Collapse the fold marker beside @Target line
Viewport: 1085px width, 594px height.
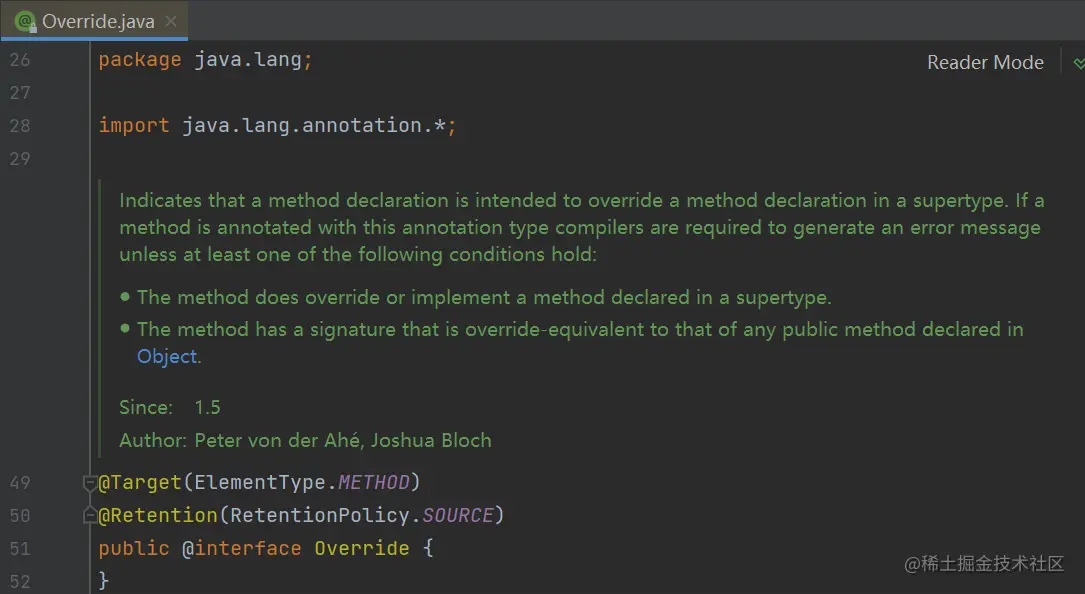coord(89,483)
